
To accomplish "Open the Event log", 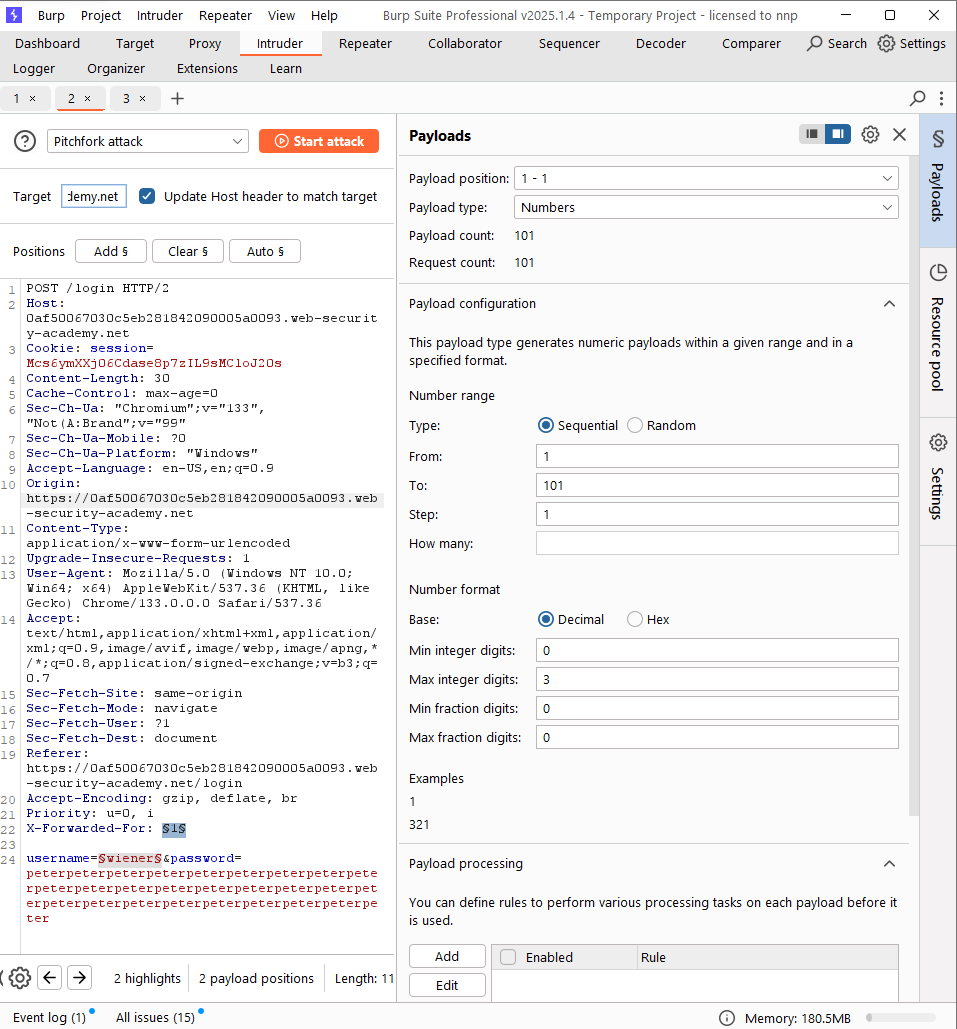I will 49,1017.
